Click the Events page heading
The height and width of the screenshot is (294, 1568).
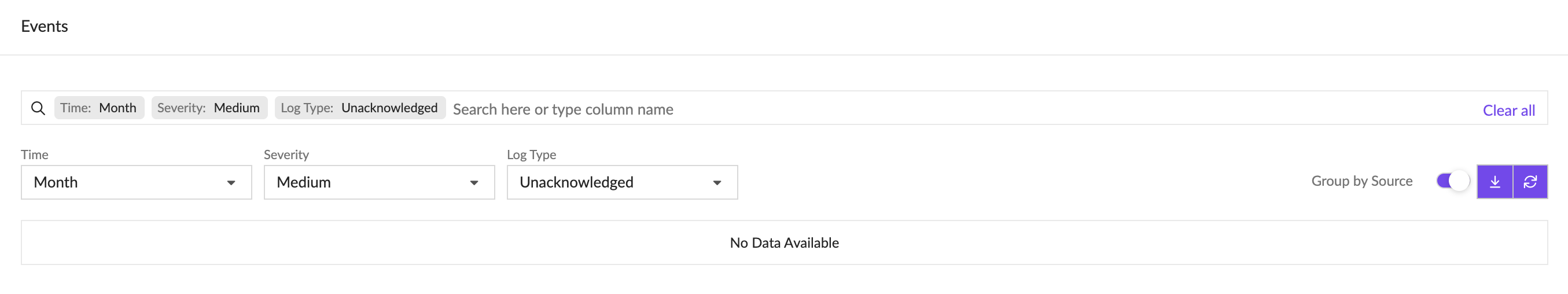[x=45, y=26]
